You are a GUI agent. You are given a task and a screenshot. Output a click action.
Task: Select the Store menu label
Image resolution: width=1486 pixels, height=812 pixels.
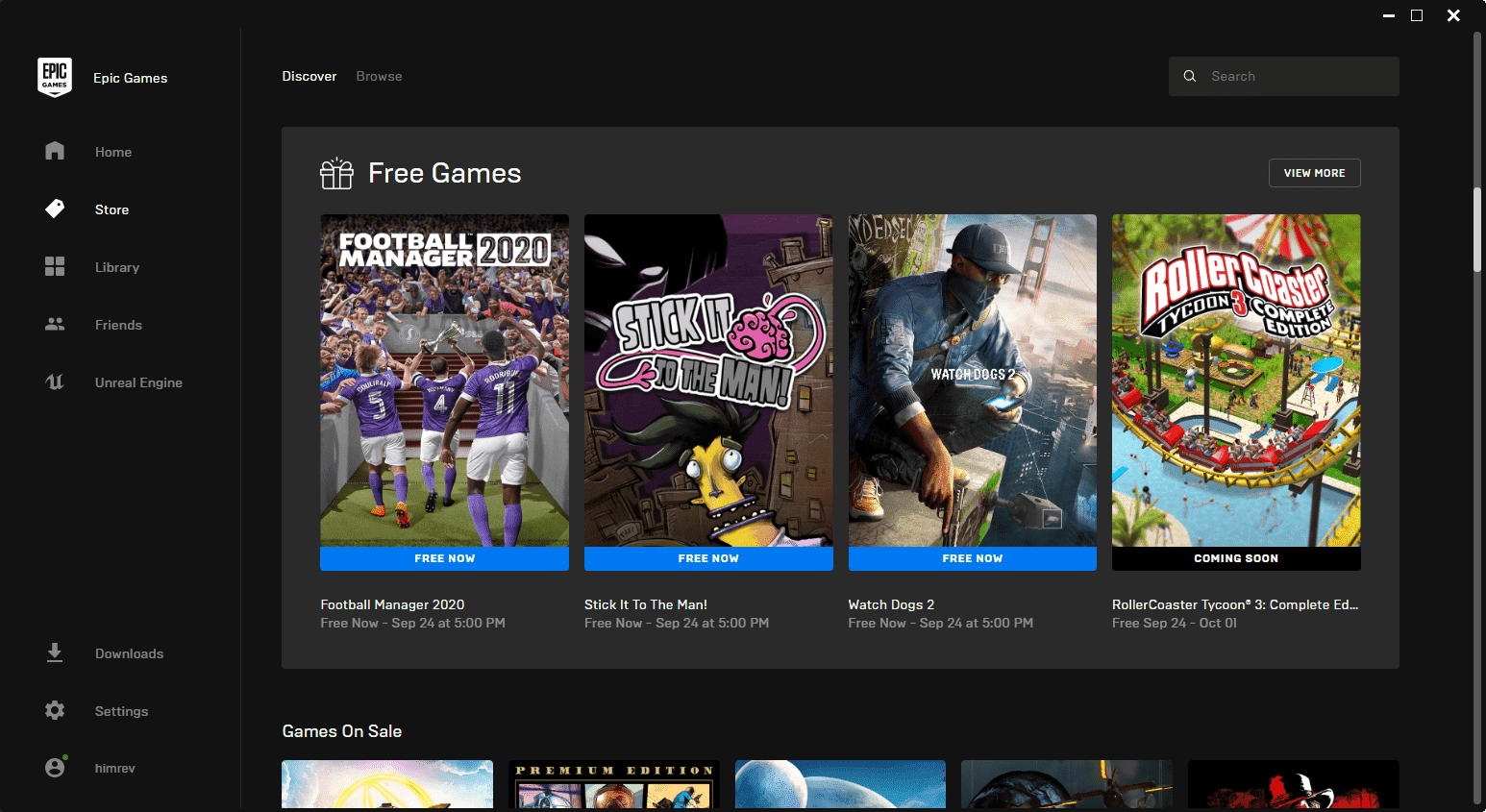(111, 209)
